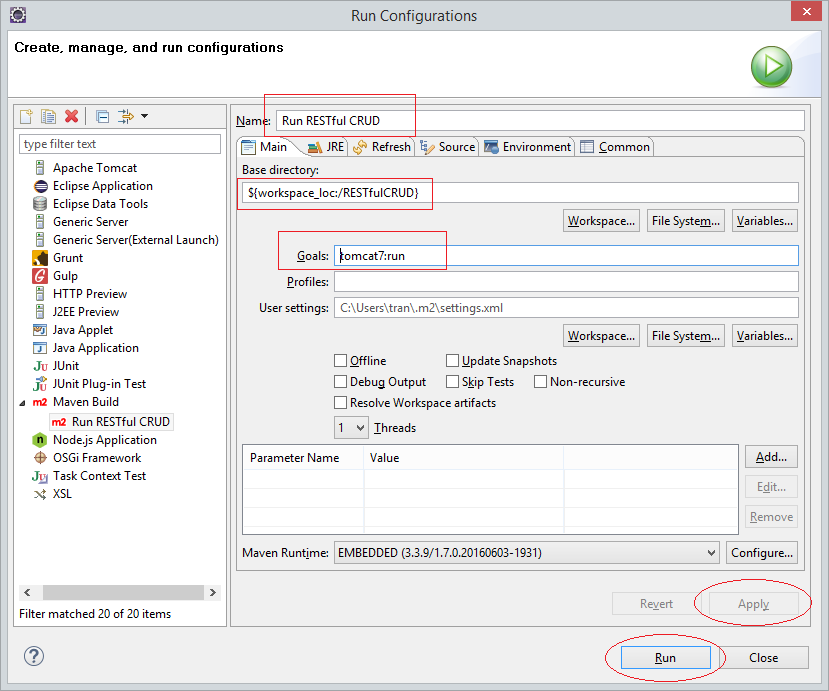Click the horizontal scrollbar right arrow
This screenshot has height=691, width=829.
point(213,593)
